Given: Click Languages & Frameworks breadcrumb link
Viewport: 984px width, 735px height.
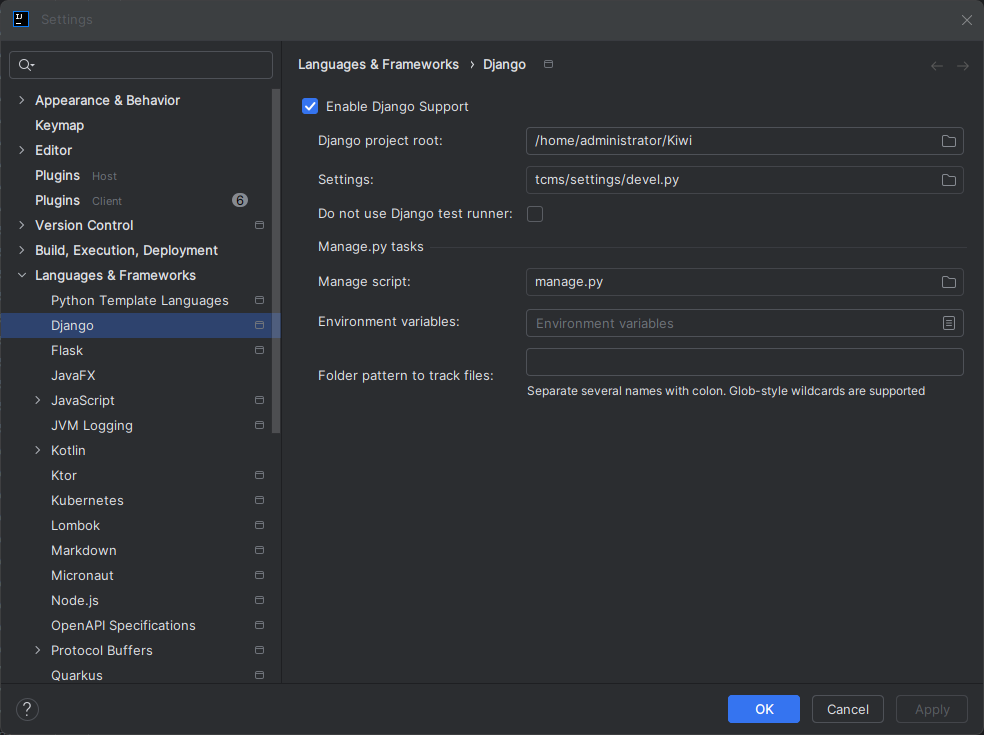Looking at the screenshot, I should pos(378,64).
